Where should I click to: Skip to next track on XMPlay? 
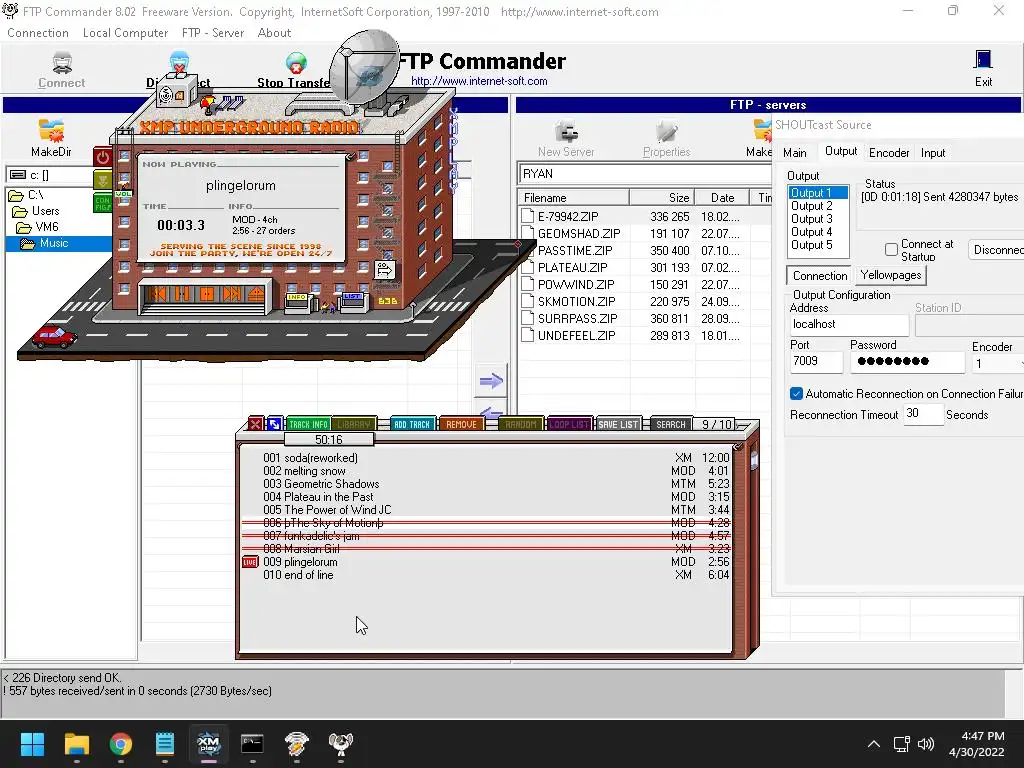tap(232, 294)
